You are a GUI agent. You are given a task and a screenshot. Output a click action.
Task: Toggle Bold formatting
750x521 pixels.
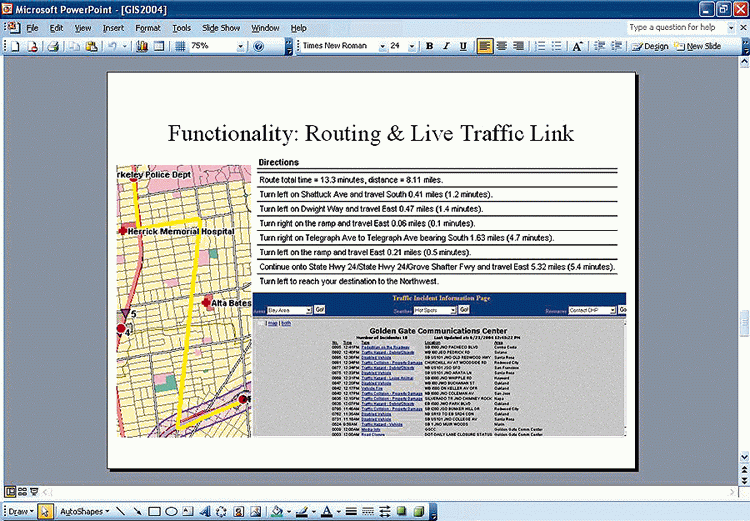click(x=430, y=46)
